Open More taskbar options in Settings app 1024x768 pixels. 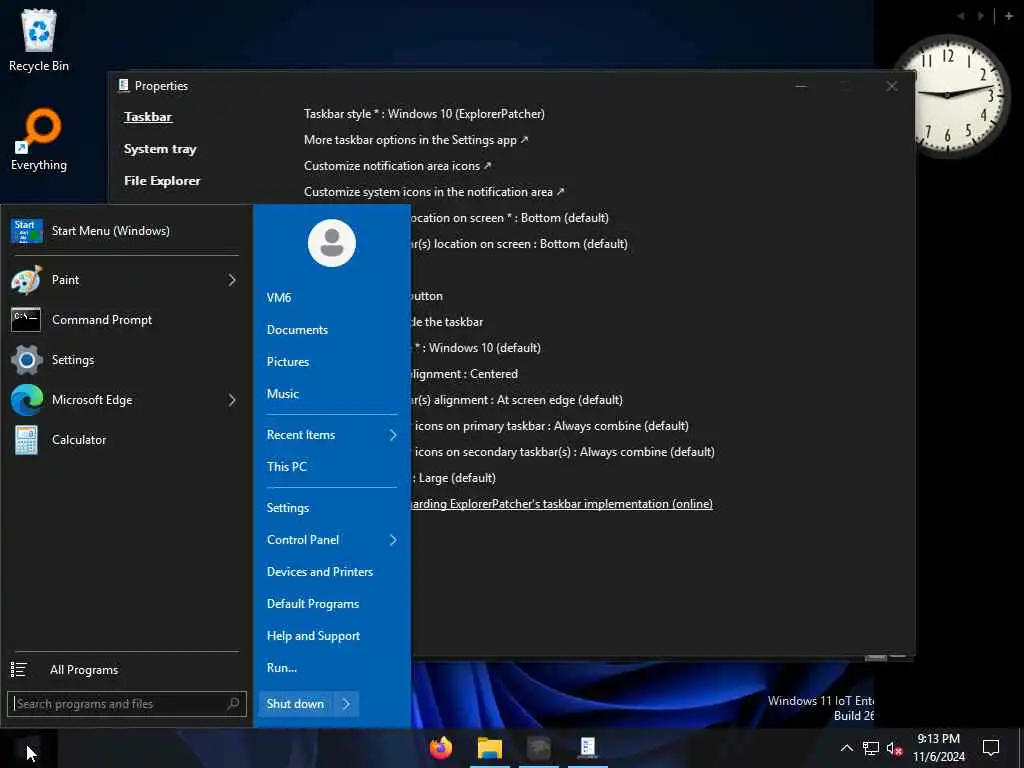416,140
